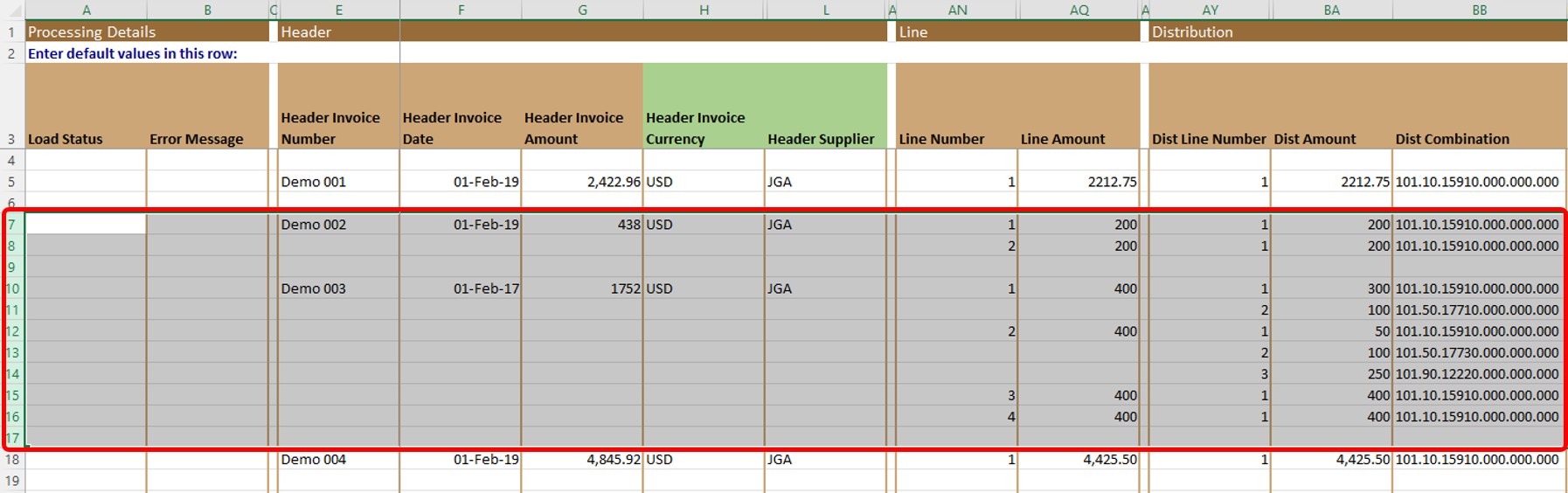Select column BB header
1568x493 pixels.
[1479, 10]
